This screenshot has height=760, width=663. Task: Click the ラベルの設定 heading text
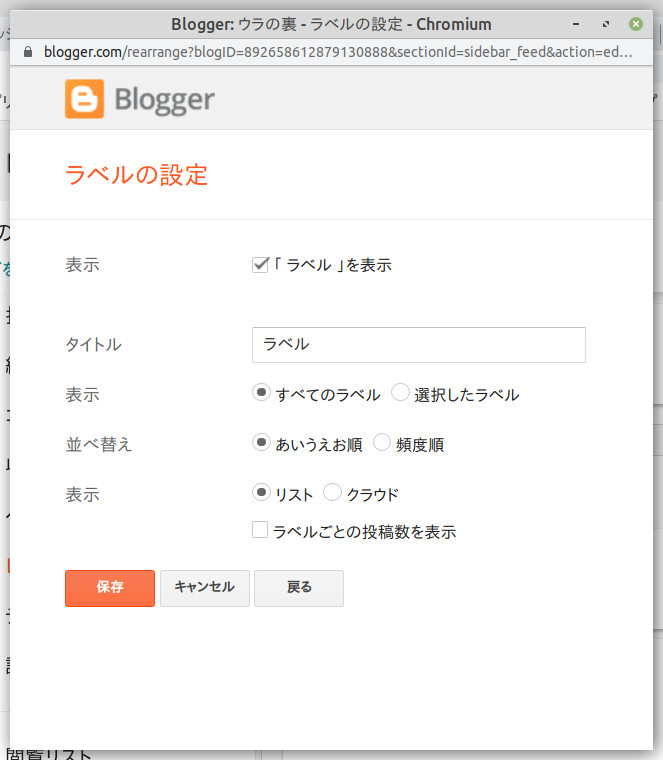pyautogui.click(x=136, y=175)
